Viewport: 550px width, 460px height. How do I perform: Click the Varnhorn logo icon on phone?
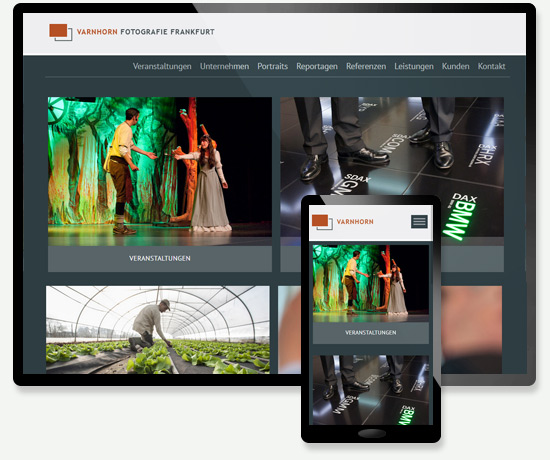point(322,222)
